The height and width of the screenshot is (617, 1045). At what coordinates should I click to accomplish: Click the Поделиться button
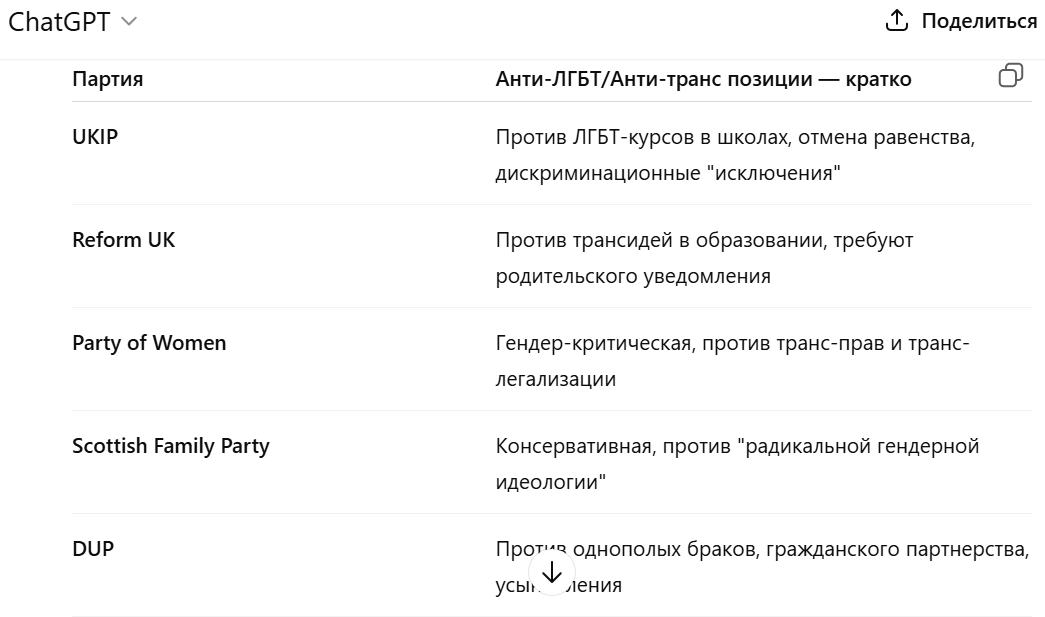click(x=960, y=21)
